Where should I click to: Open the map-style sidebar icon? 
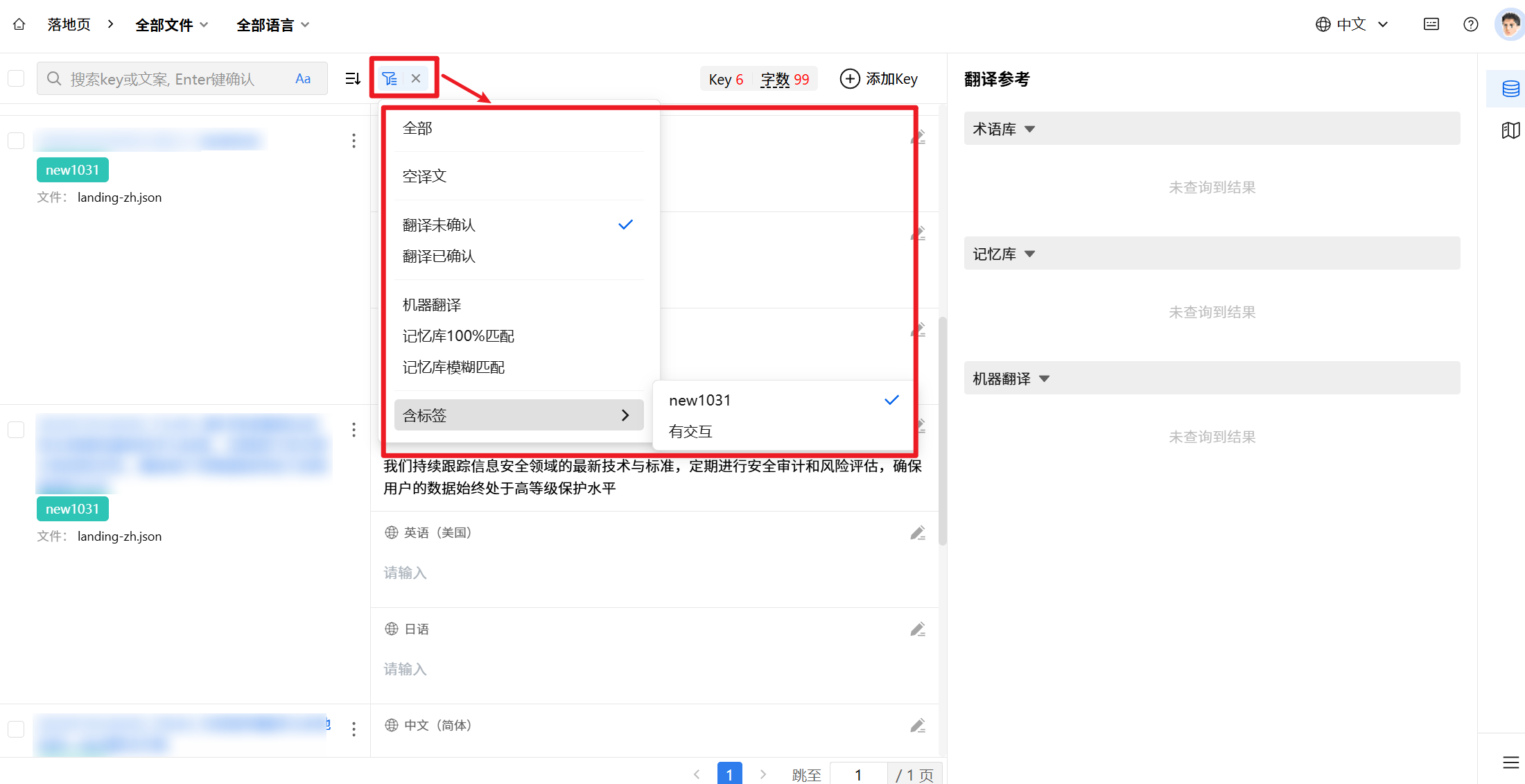(x=1510, y=130)
